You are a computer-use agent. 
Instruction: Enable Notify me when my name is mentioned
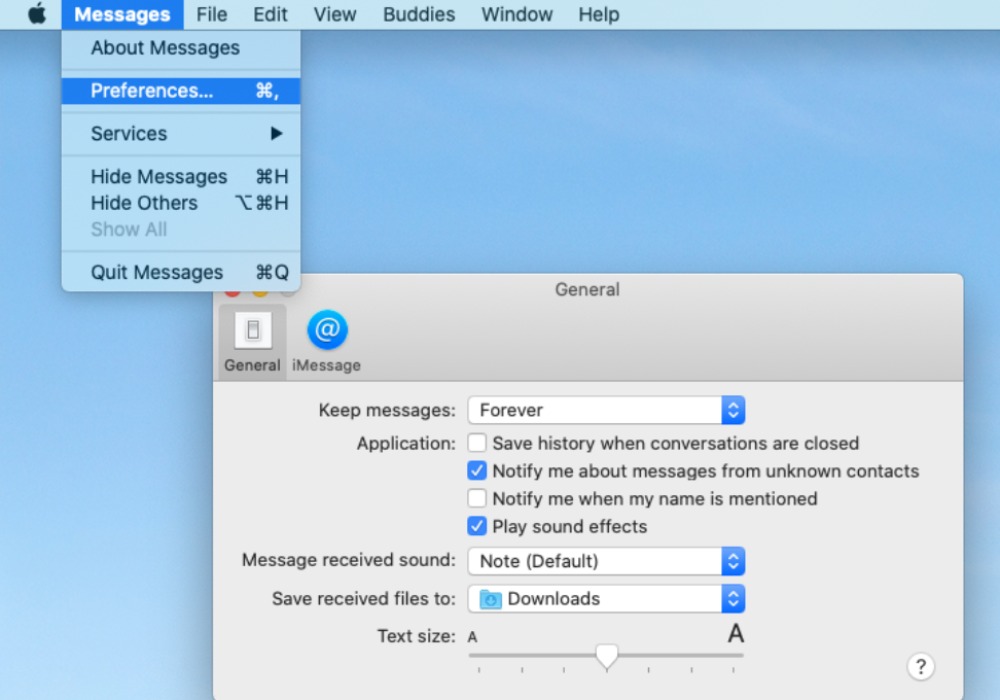click(476, 499)
